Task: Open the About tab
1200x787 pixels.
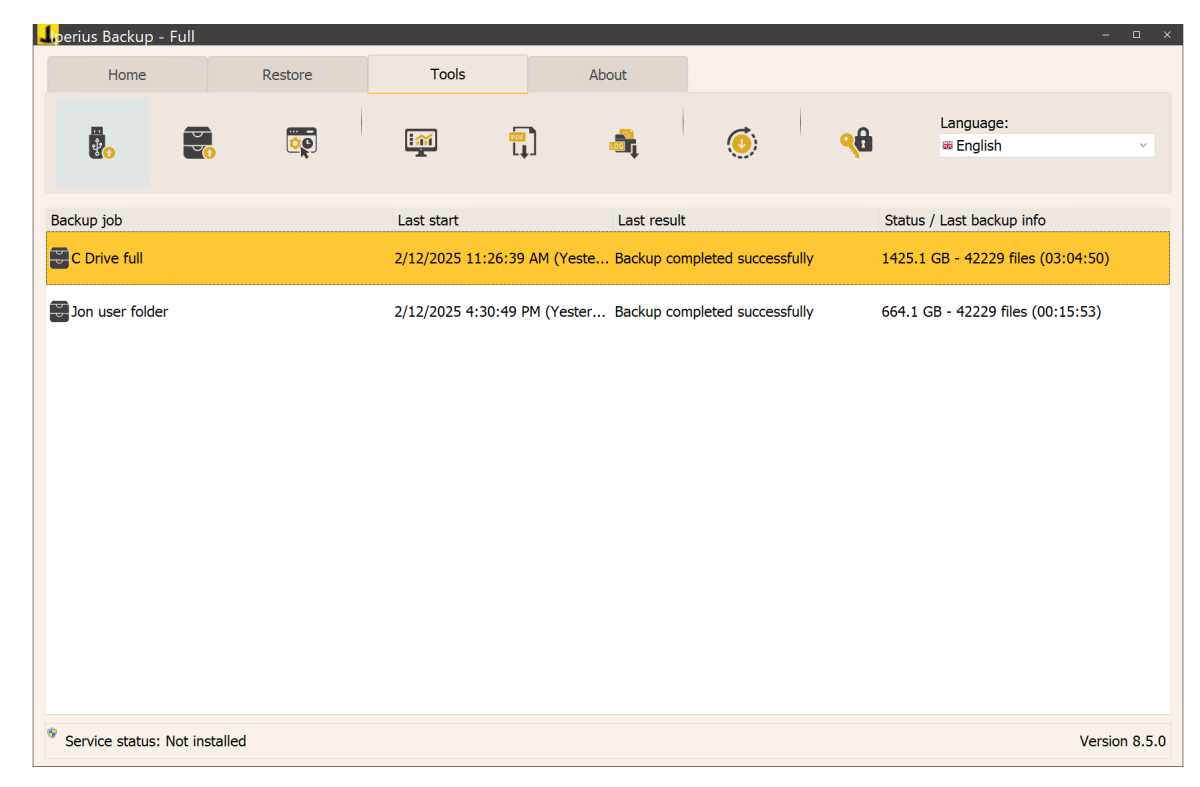Action: point(608,75)
